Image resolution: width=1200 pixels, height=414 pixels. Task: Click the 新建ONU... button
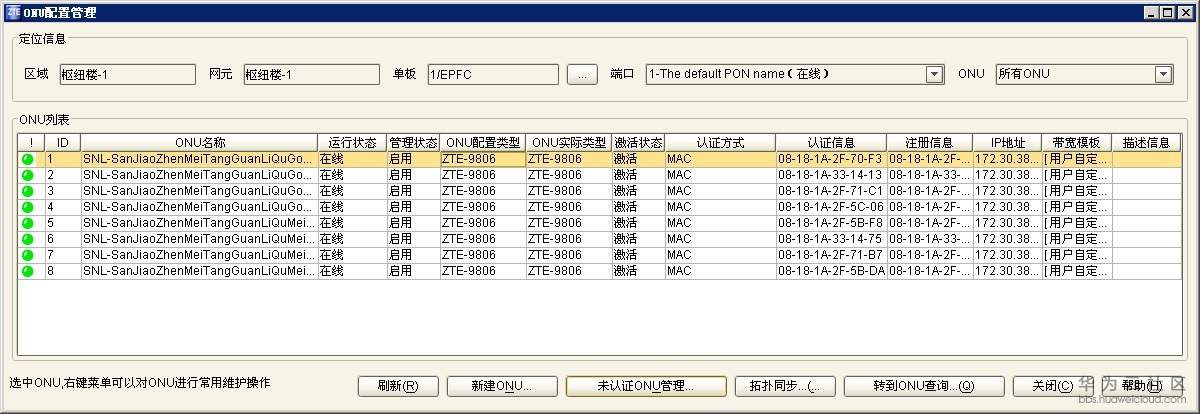501,386
